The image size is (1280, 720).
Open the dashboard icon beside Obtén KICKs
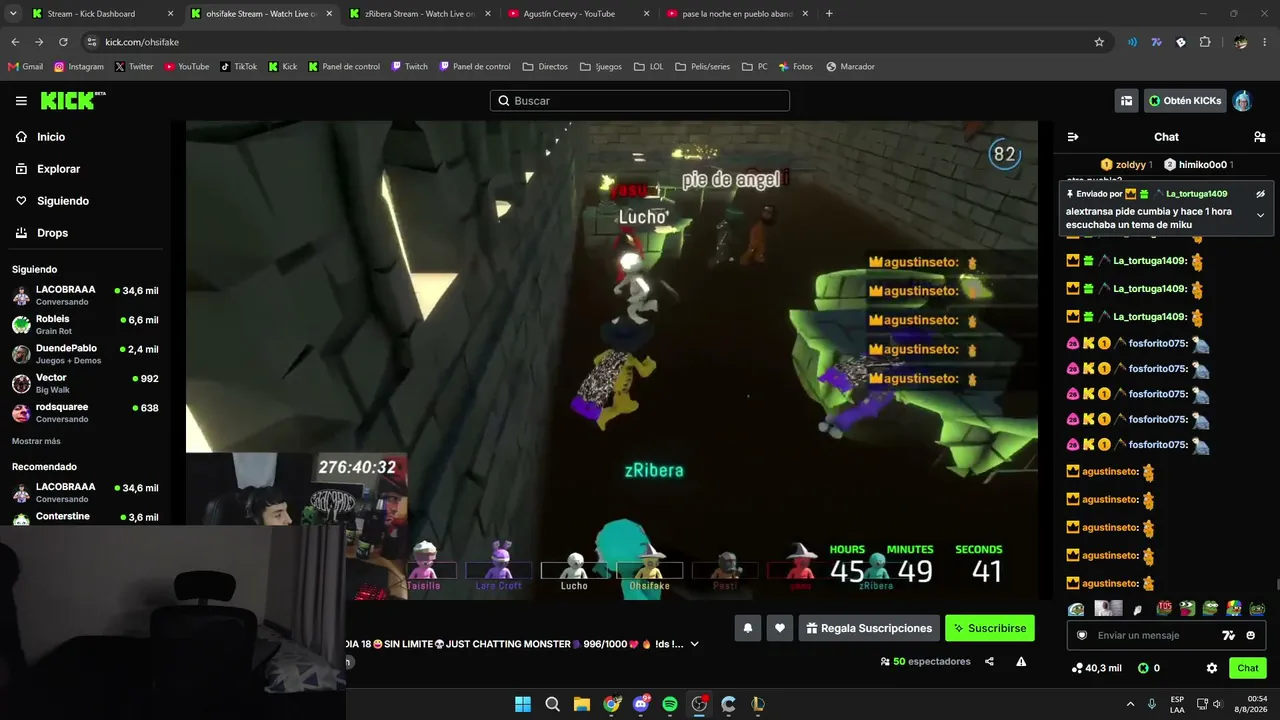tap(1126, 101)
